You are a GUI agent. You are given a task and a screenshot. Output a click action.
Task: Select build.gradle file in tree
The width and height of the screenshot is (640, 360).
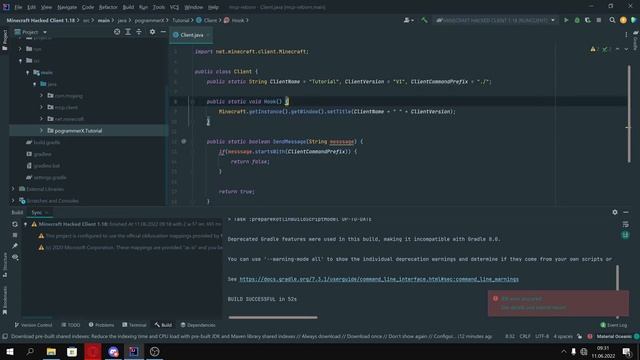click(x=43, y=142)
